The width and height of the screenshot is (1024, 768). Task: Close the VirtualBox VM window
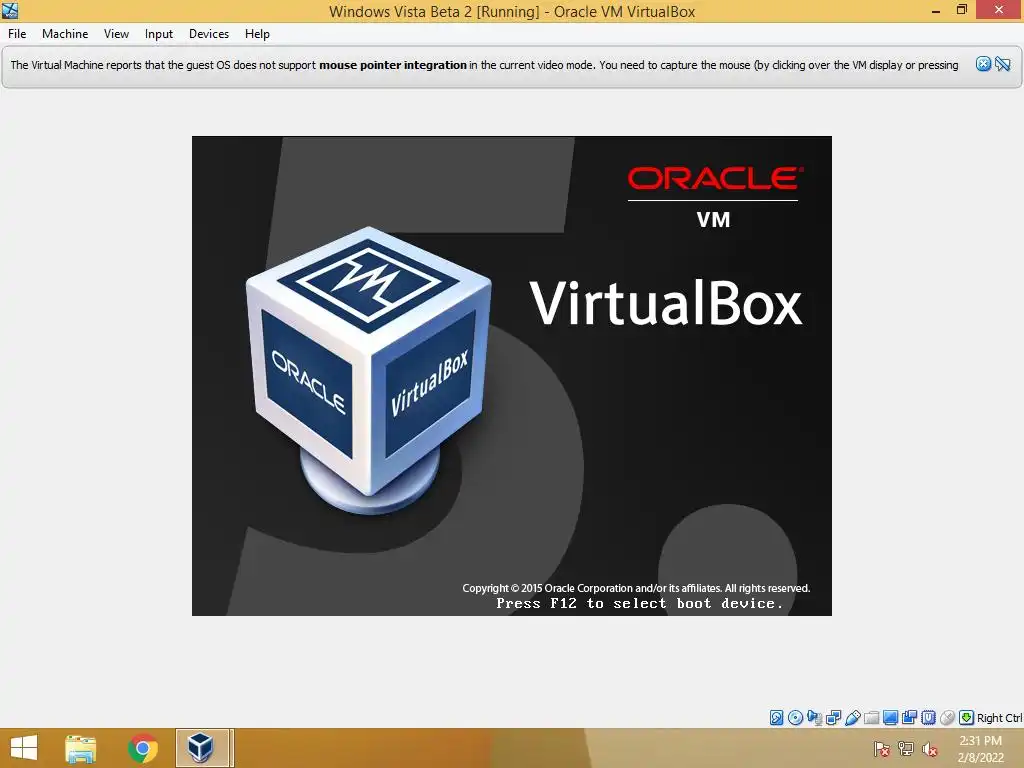999,10
